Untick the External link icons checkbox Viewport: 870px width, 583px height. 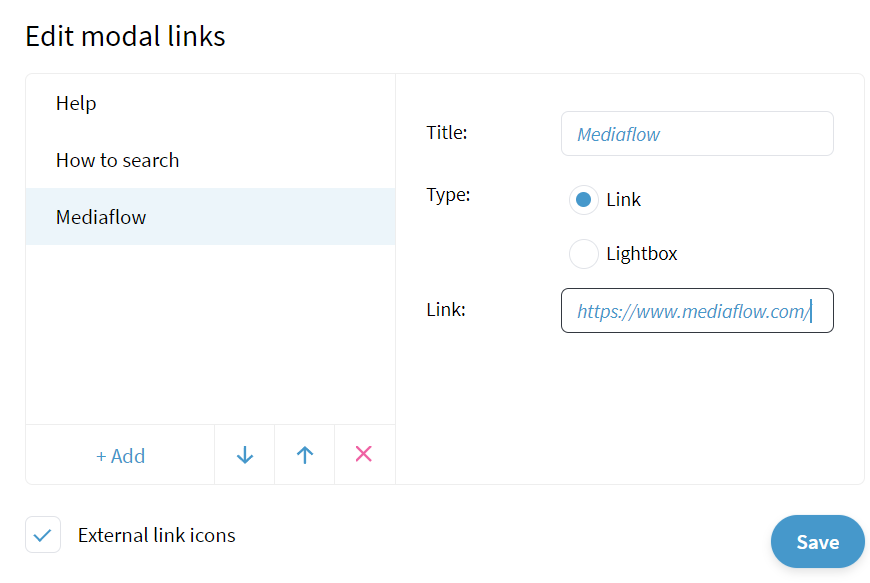click(x=43, y=535)
